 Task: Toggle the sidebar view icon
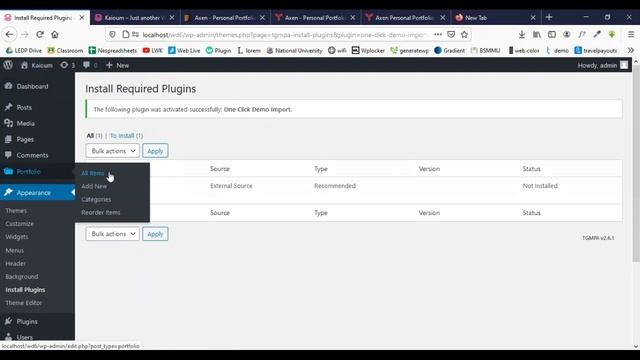tap(552, 35)
